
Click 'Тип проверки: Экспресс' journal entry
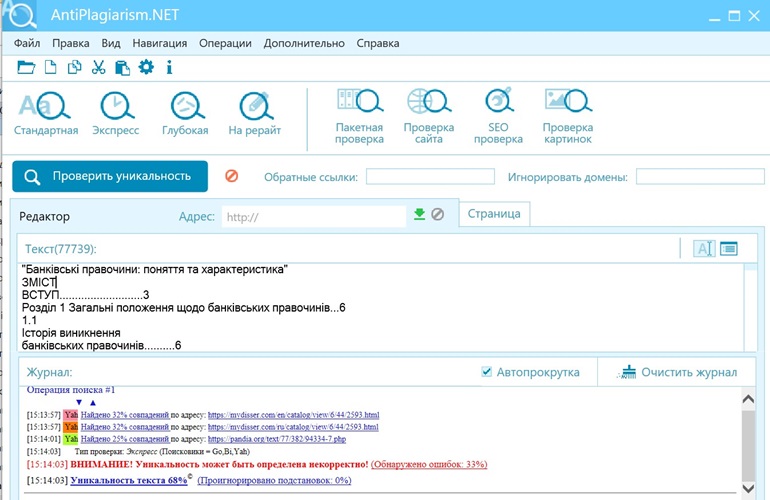pyautogui.click(x=162, y=451)
